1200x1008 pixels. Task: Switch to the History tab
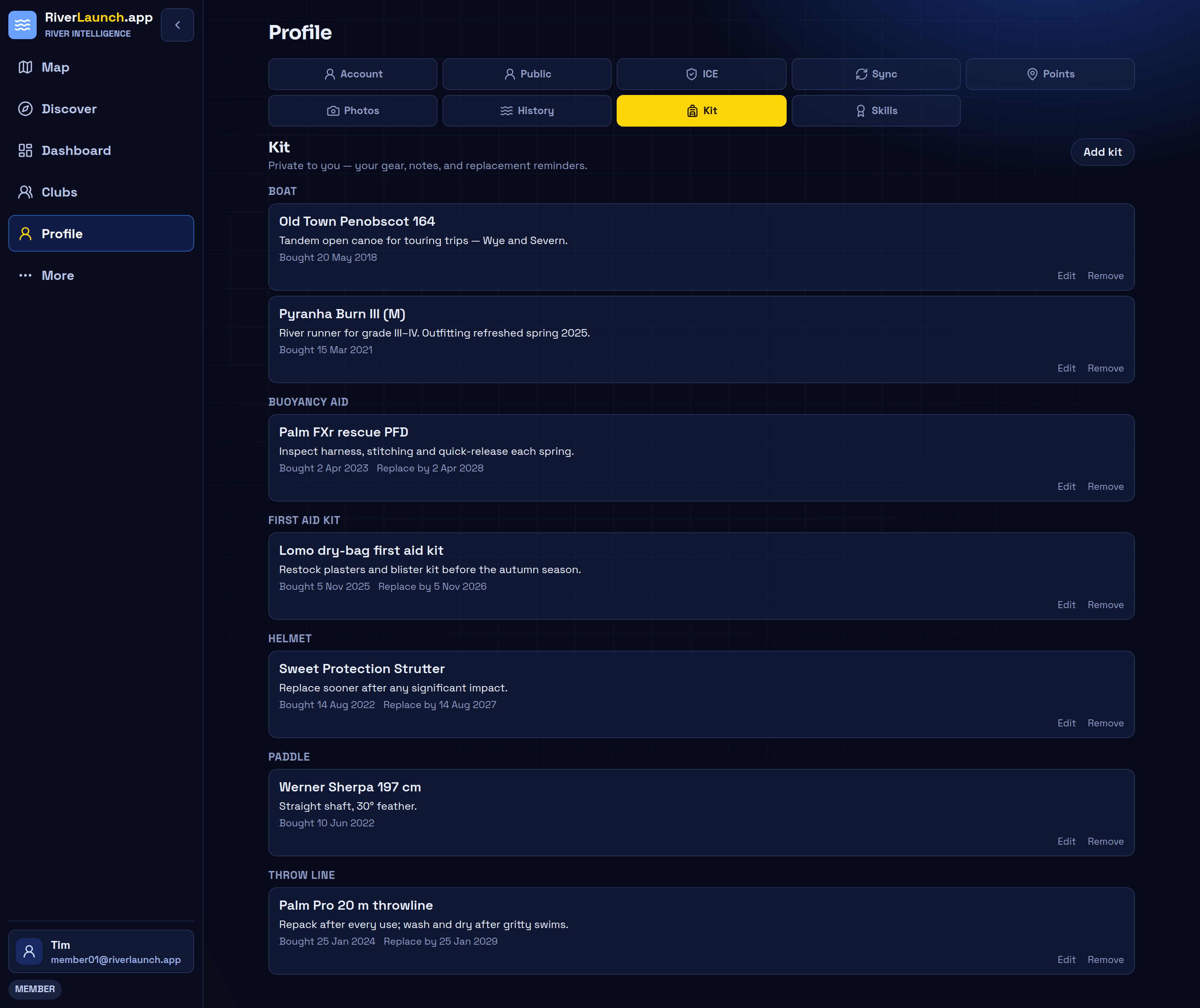point(527,111)
